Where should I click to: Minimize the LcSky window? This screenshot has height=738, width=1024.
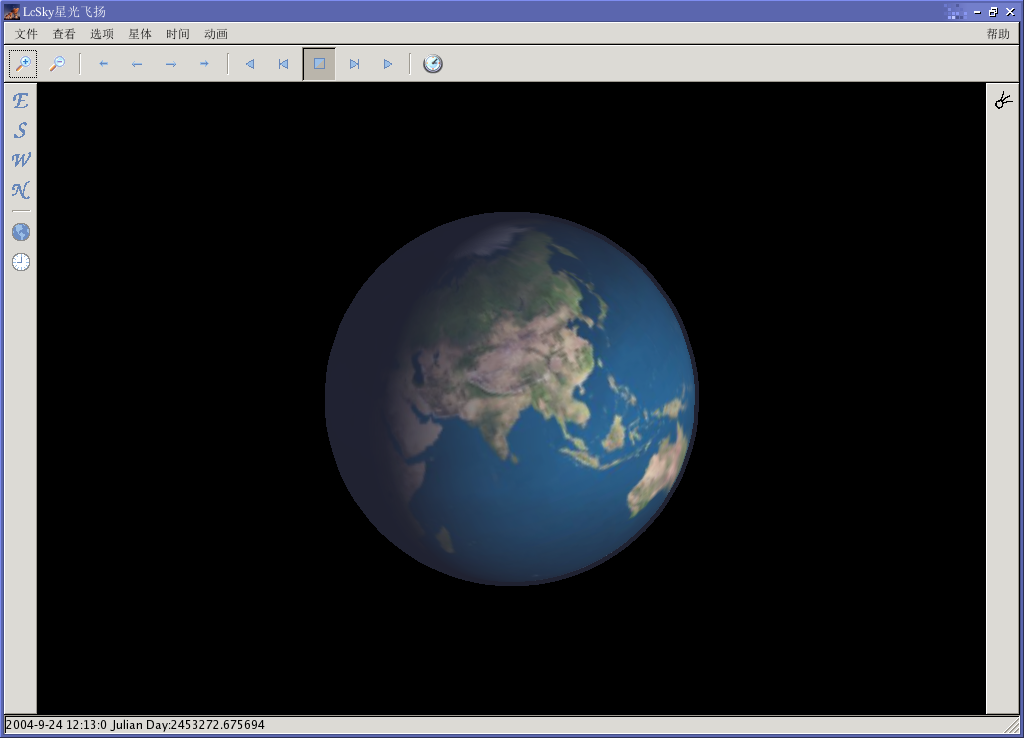click(977, 12)
